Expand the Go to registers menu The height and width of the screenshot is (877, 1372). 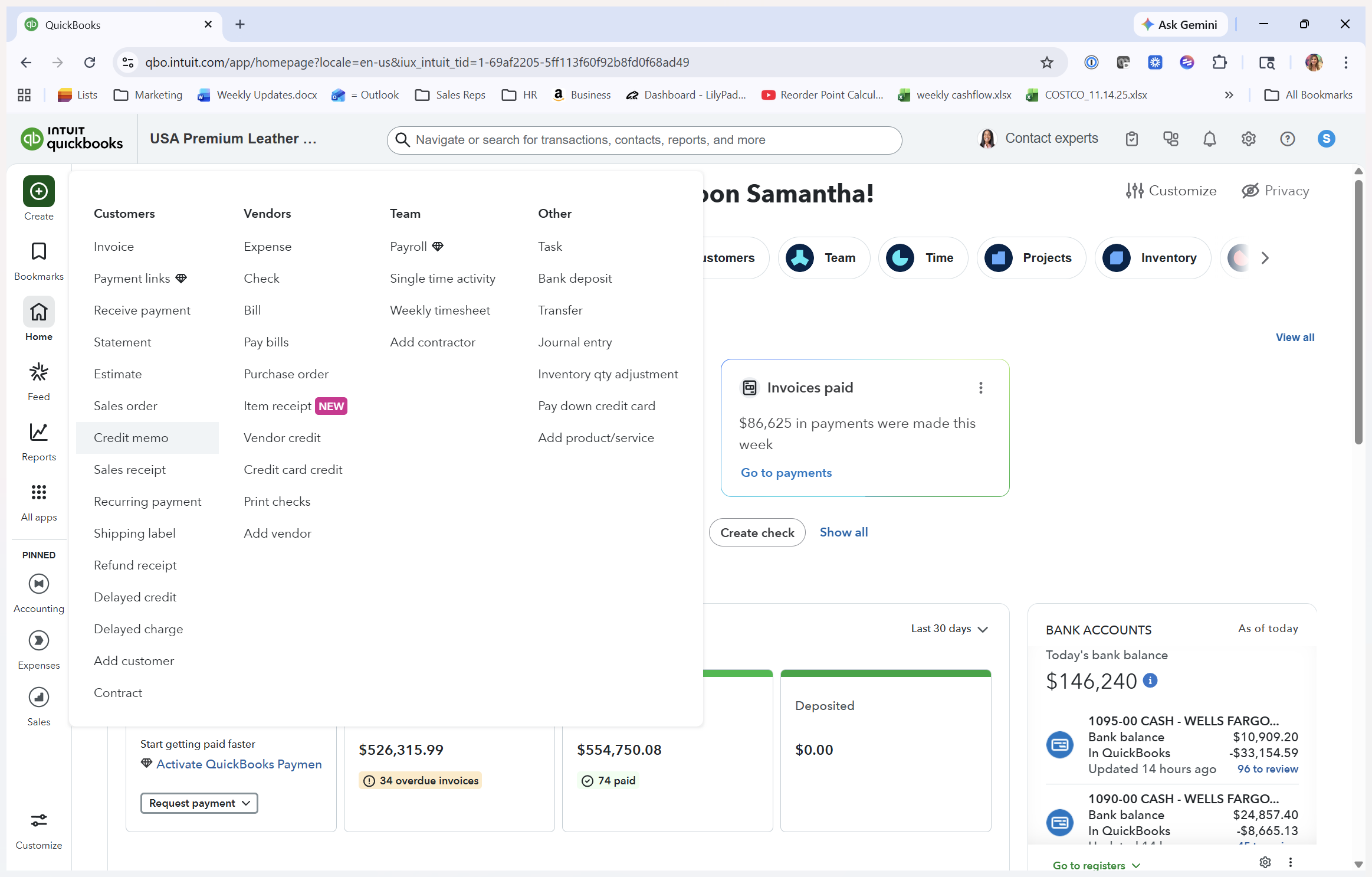coord(1096,865)
